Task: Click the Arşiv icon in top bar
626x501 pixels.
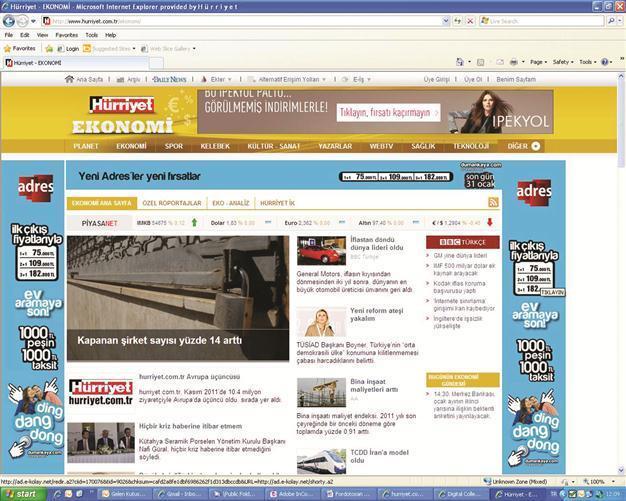Action: (120, 79)
